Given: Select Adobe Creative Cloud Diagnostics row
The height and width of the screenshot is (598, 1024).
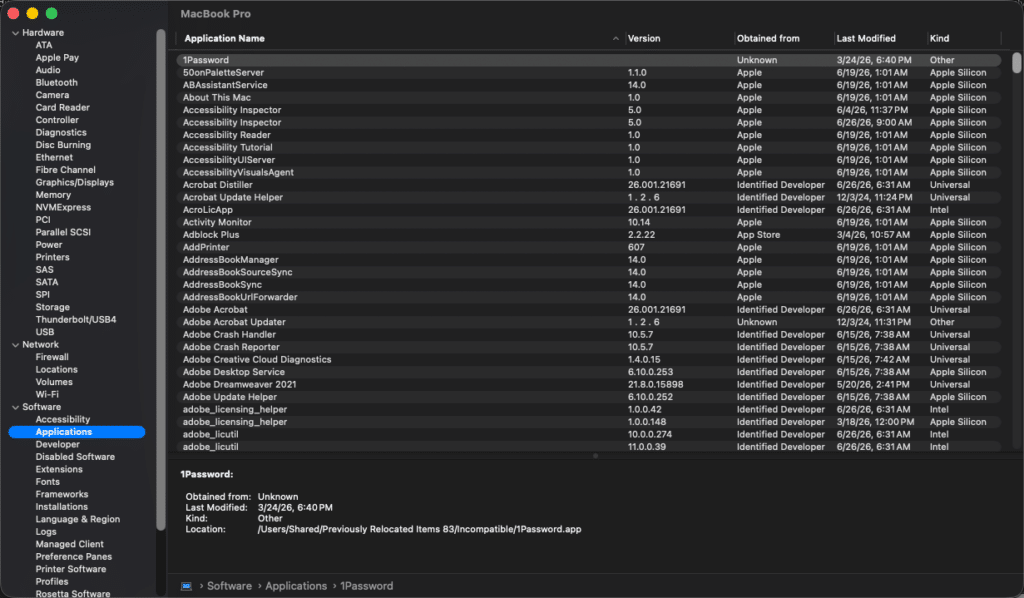Looking at the screenshot, I should click(x=588, y=360).
